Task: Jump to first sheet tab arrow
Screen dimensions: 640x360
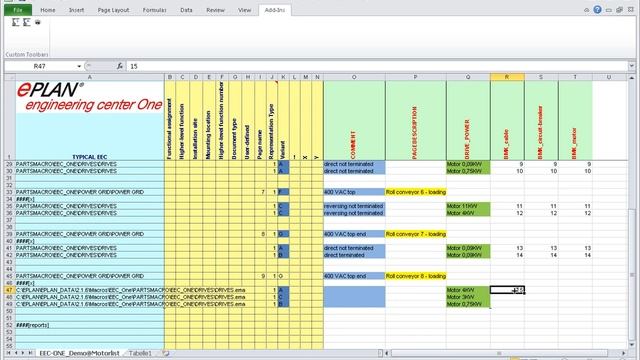Action: 8,353
